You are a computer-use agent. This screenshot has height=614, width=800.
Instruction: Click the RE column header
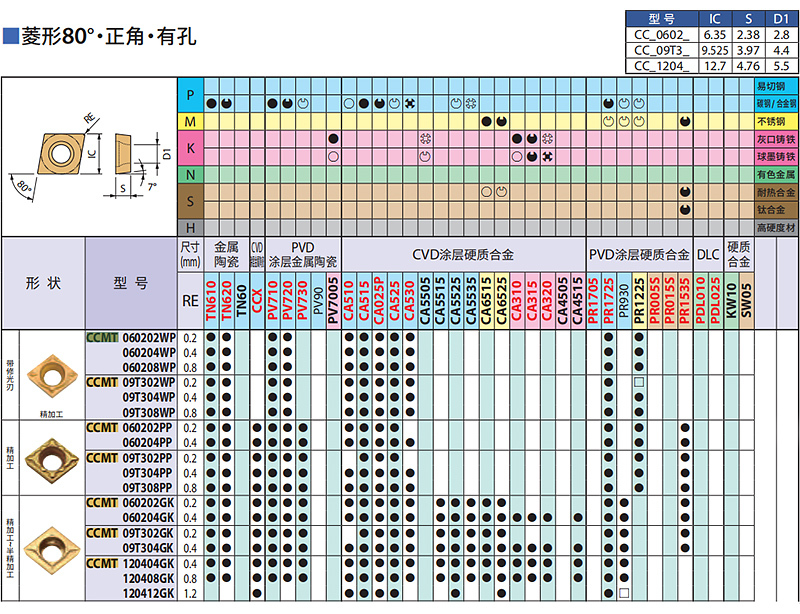(190, 301)
